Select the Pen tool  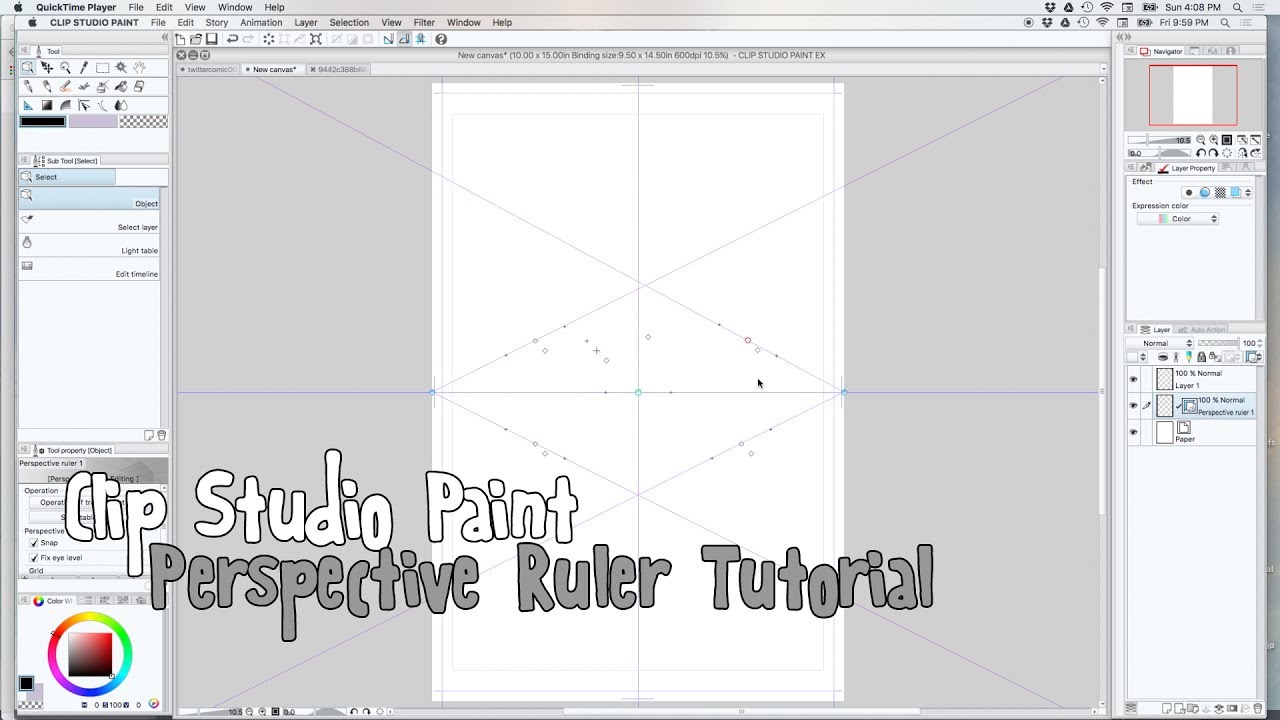click(27, 86)
